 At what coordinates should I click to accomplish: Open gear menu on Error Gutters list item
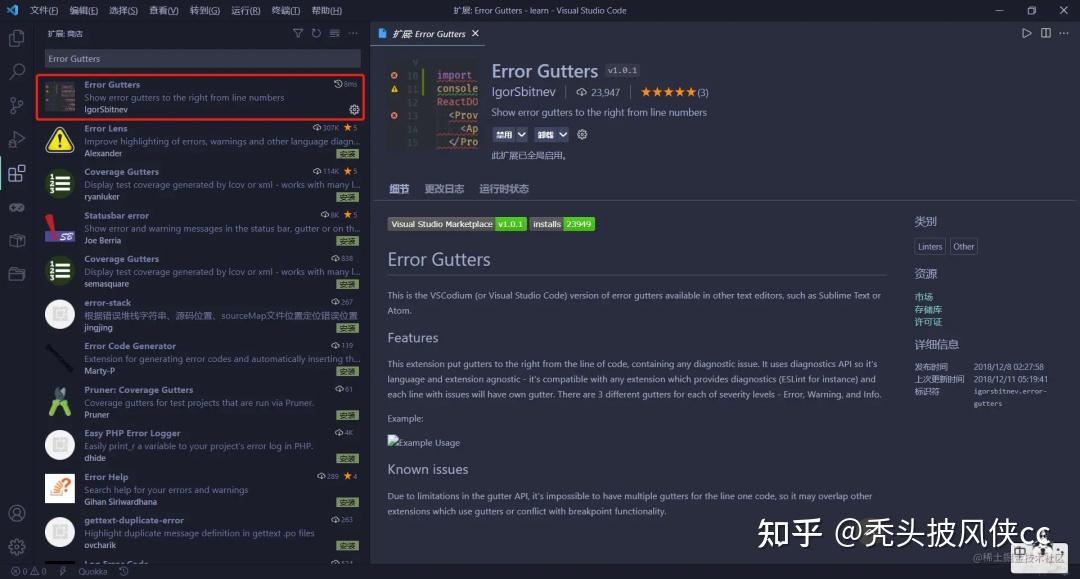[x=354, y=109]
